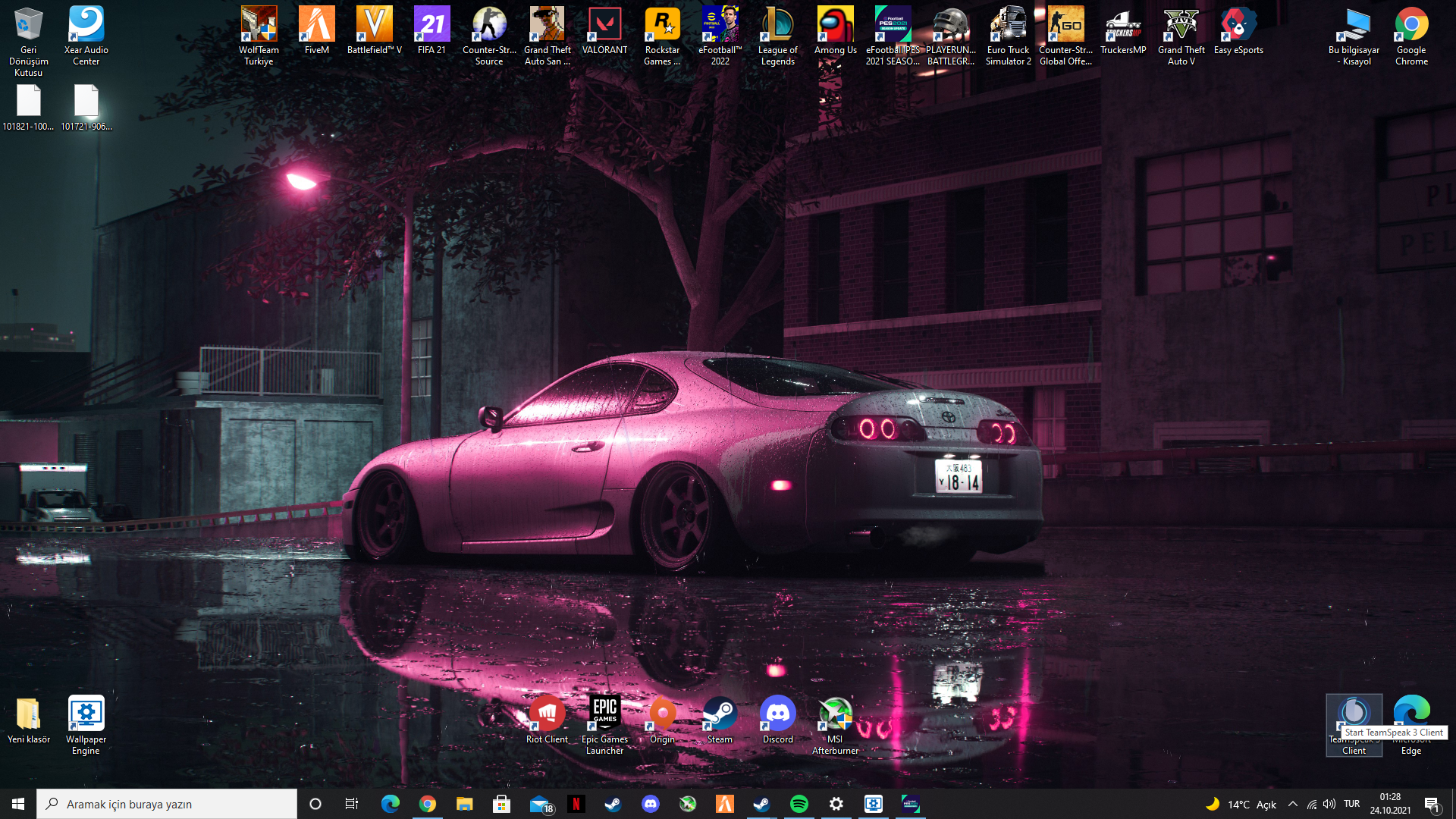The image size is (1456, 819).
Task: Select the TeamSpeak 3 Client desktop icon
Action: 1354,725
